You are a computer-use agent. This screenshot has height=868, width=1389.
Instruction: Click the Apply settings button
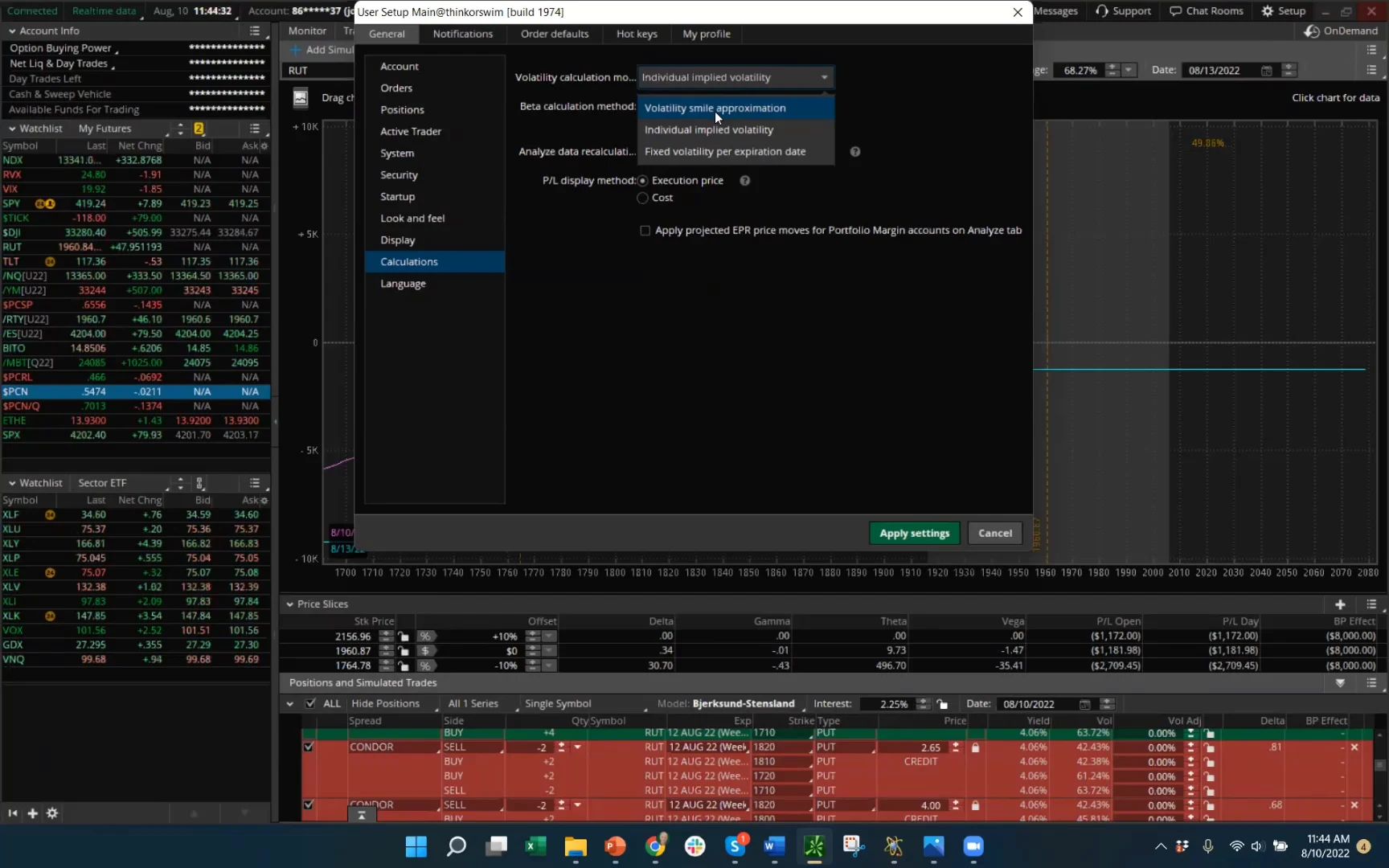[x=915, y=534]
